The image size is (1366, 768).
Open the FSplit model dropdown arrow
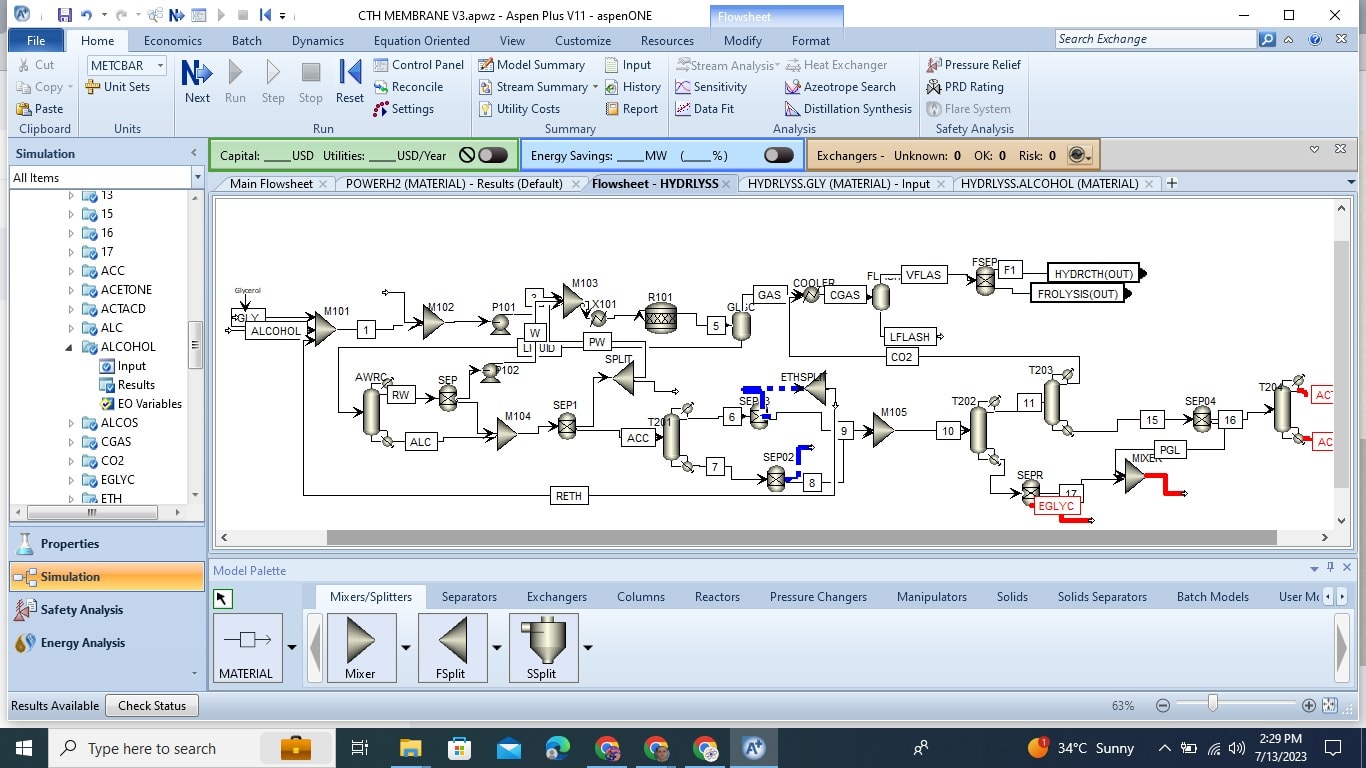click(497, 648)
